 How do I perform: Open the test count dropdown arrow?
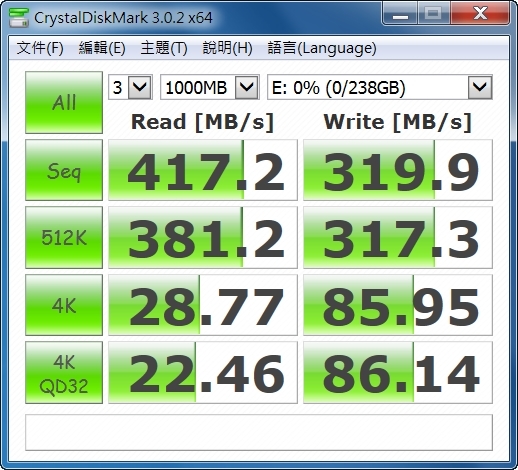point(140,87)
